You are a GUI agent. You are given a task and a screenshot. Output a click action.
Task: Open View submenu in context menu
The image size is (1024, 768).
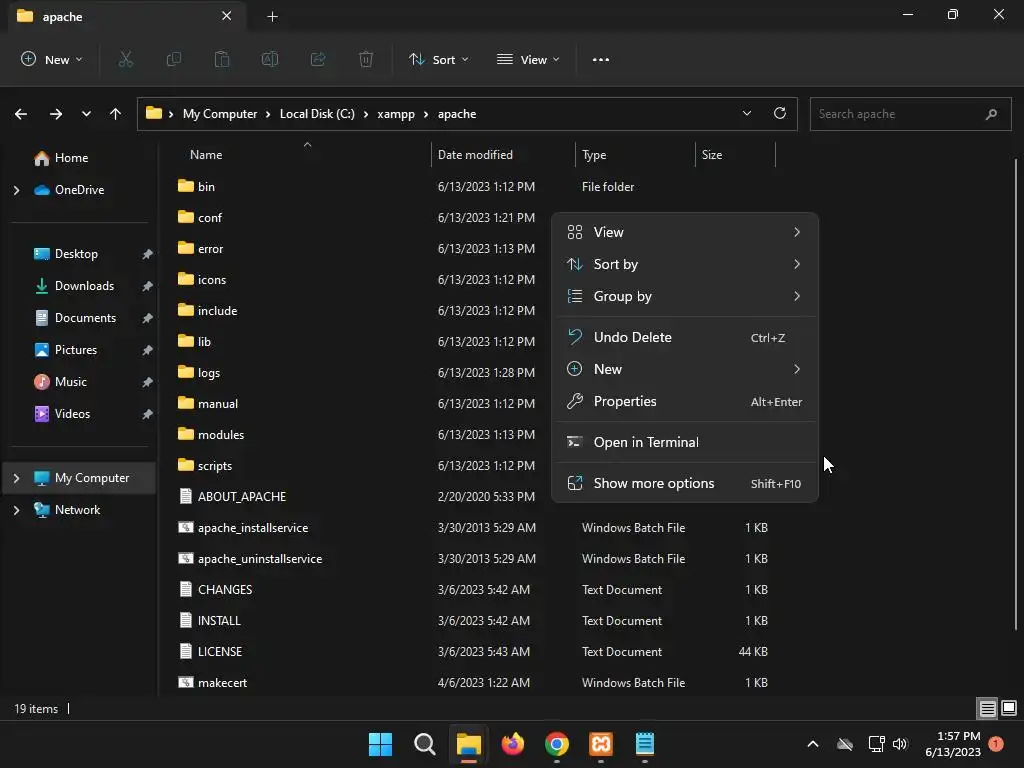click(684, 232)
